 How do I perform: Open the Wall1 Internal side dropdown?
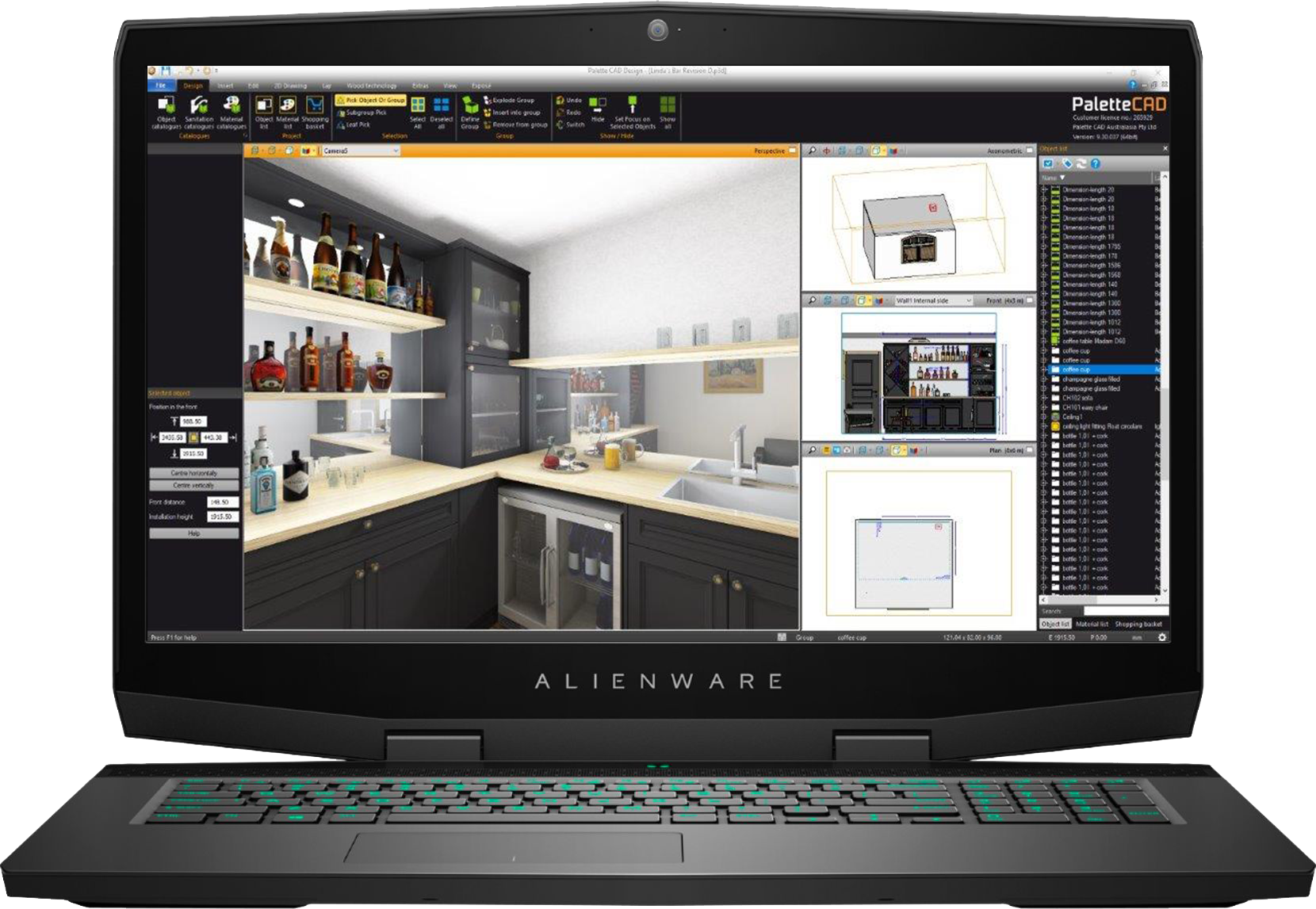[933, 301]
